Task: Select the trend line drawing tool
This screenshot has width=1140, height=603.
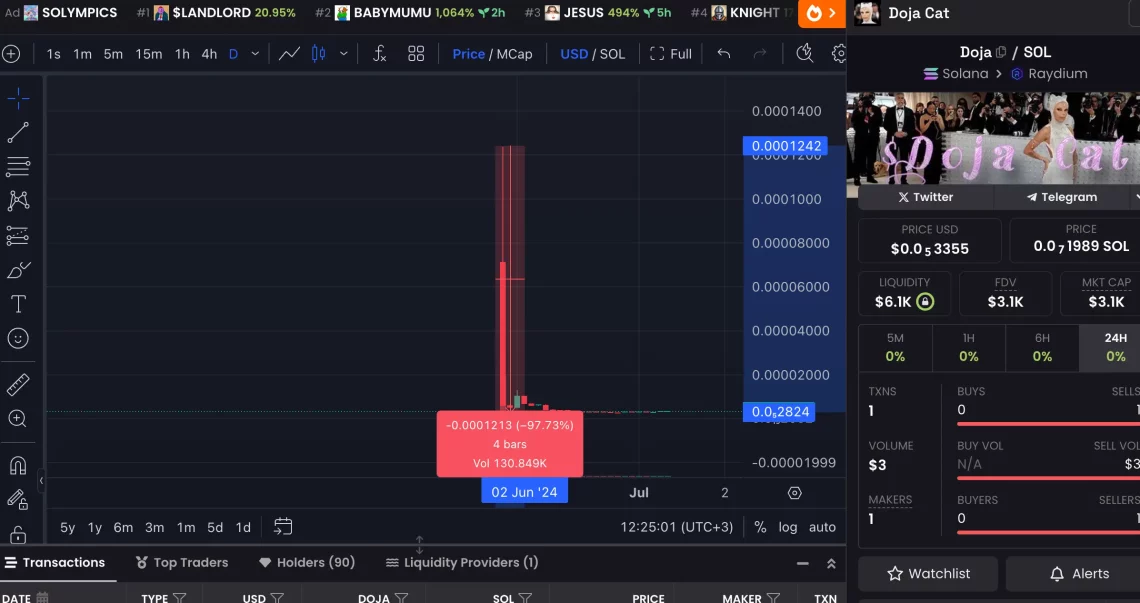Action: 18,132
